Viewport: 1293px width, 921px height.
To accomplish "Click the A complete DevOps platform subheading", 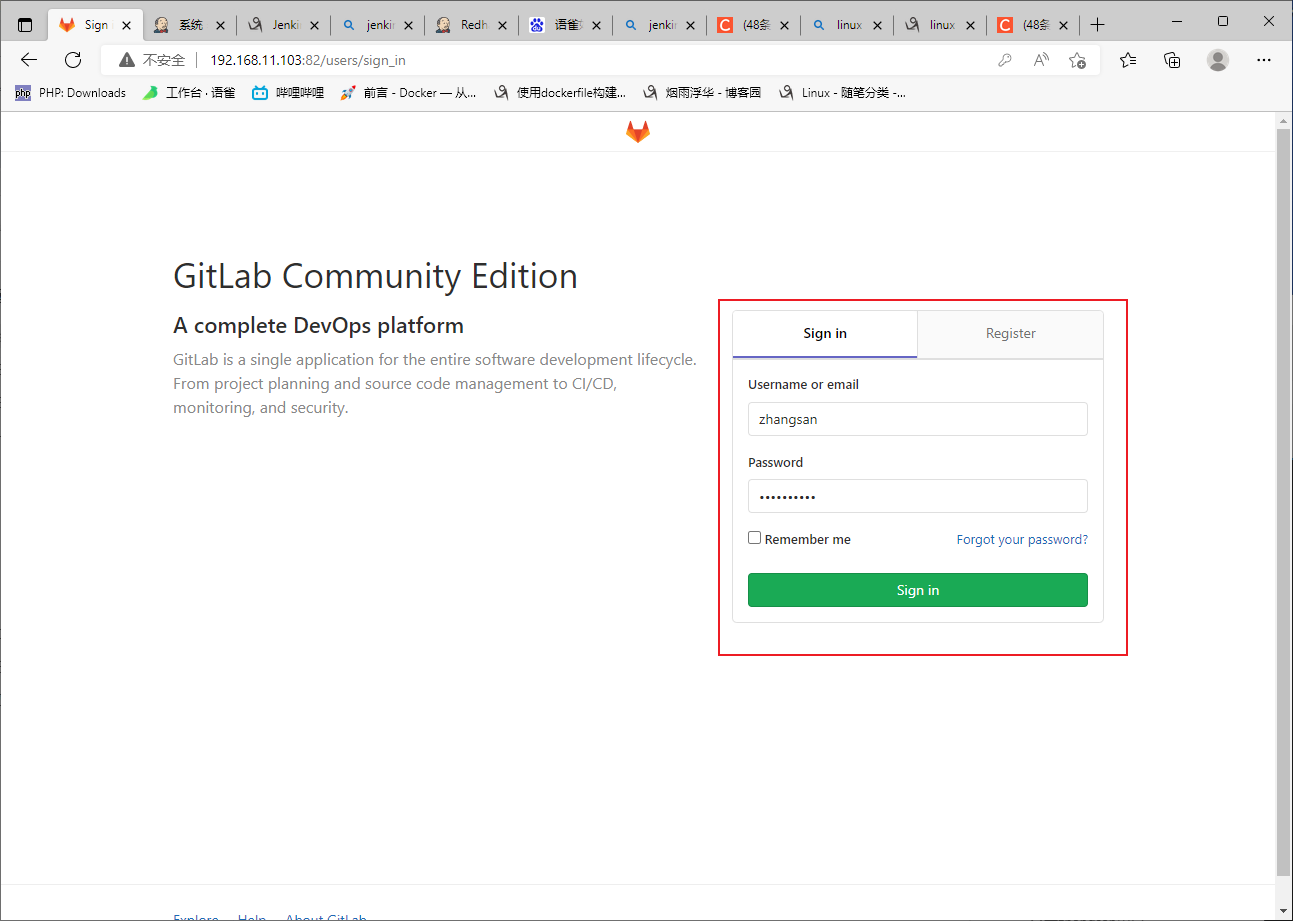I will click(x=318, y=325).
